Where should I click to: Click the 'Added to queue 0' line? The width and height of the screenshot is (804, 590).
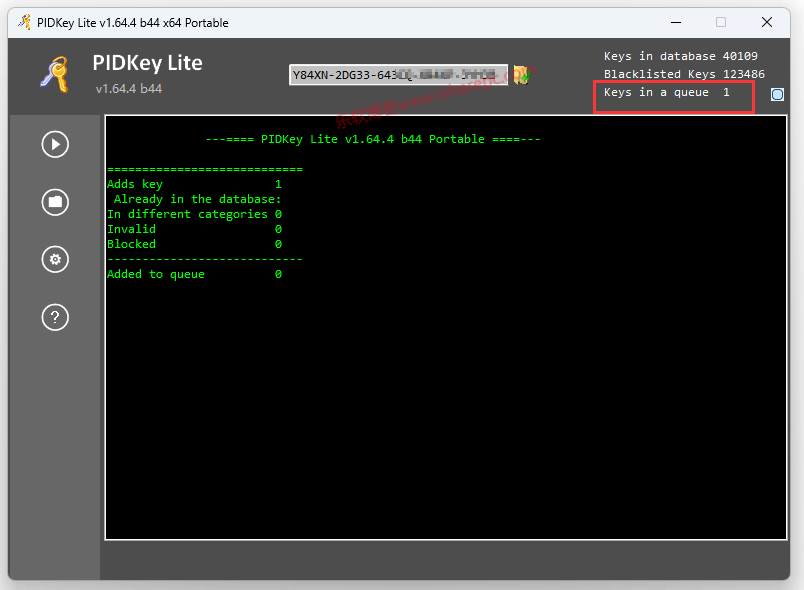coord(194,274)
